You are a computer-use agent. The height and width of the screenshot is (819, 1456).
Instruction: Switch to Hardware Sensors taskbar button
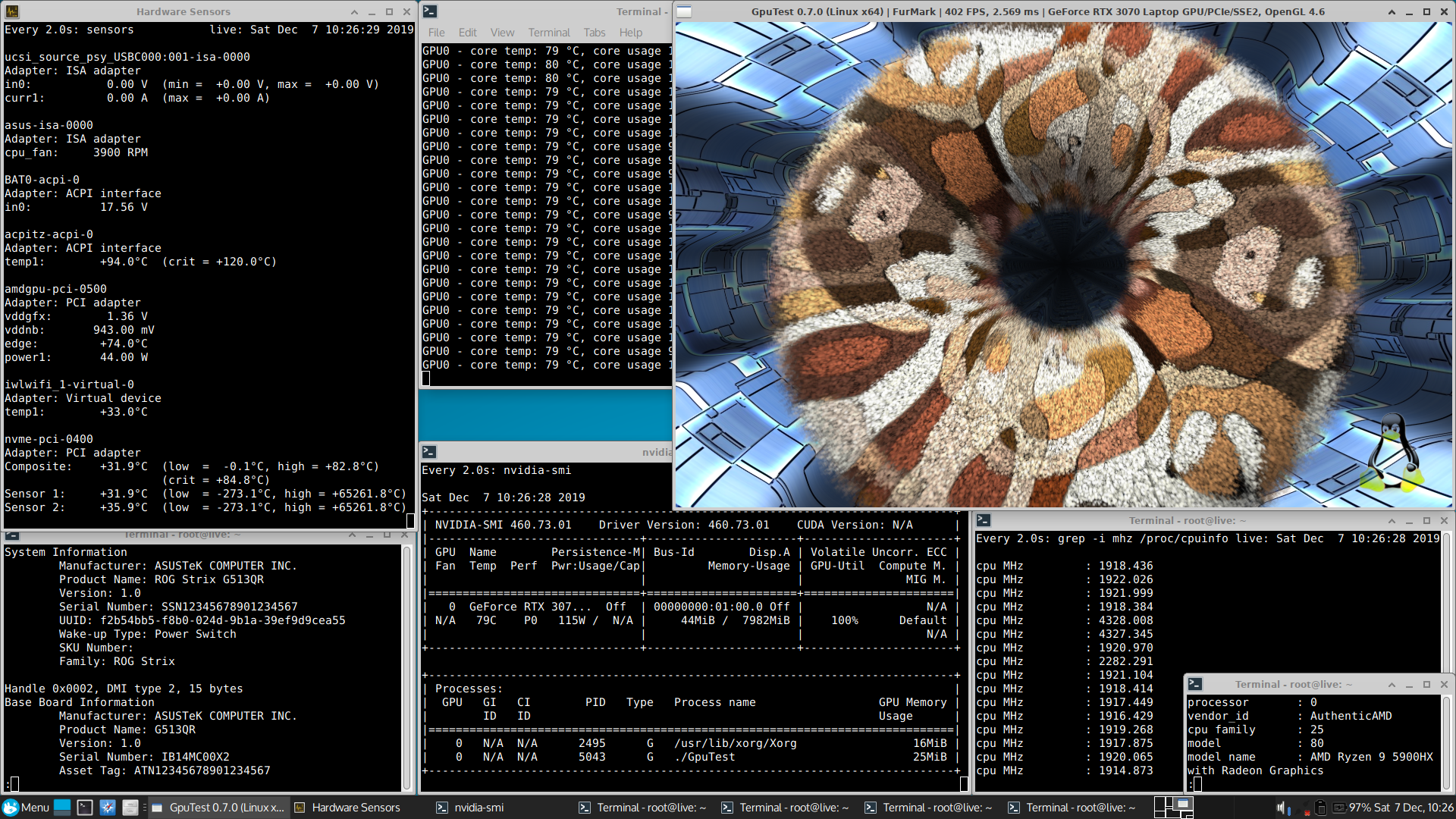click(347, 808)
